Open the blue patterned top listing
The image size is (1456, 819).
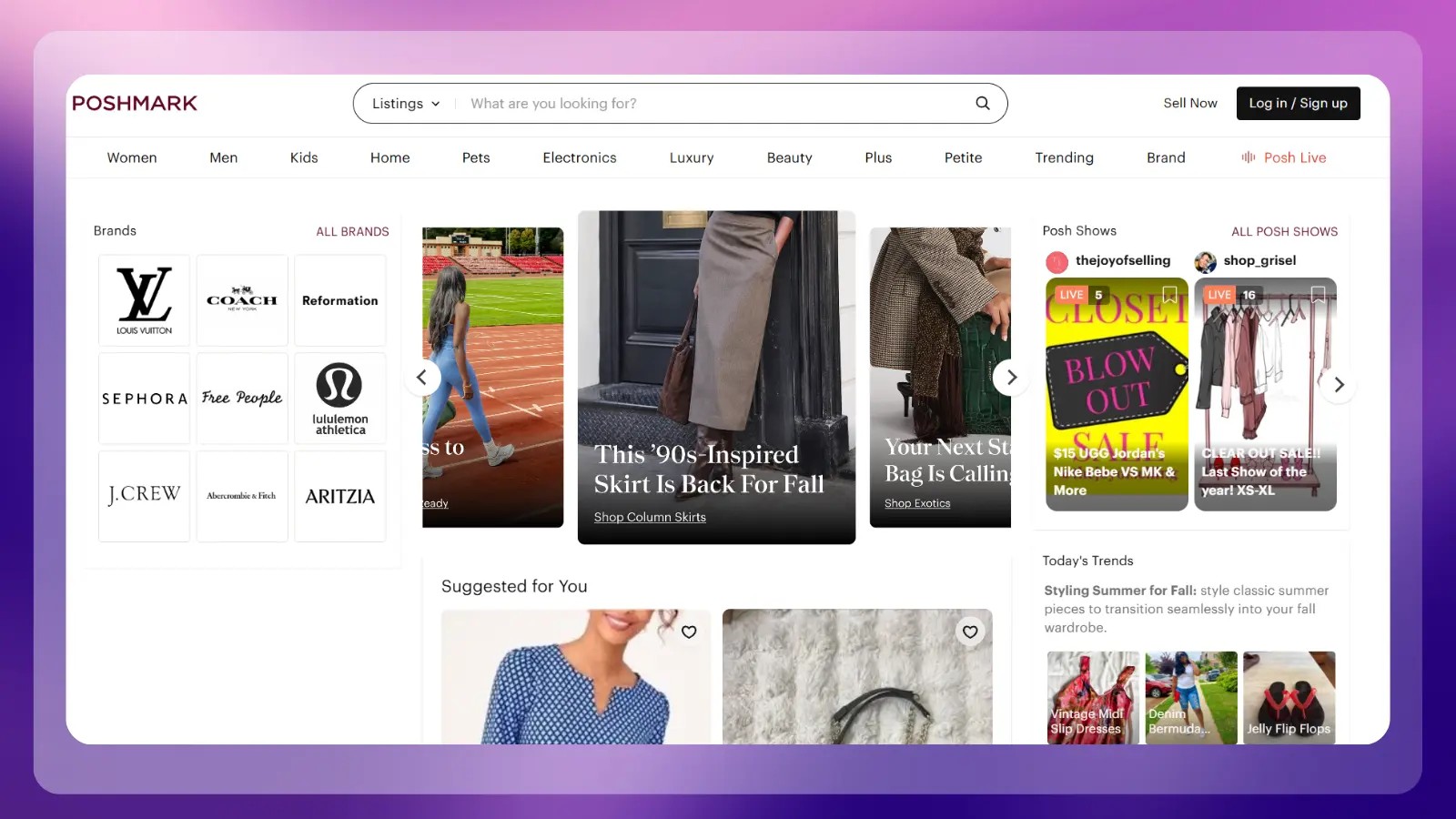tap(575, 676)
